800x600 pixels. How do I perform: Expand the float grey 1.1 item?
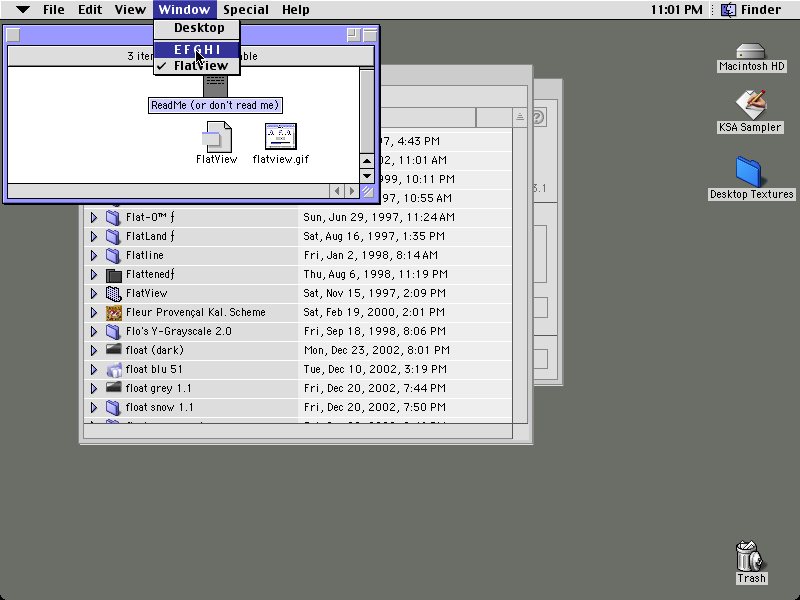[94, 388]
